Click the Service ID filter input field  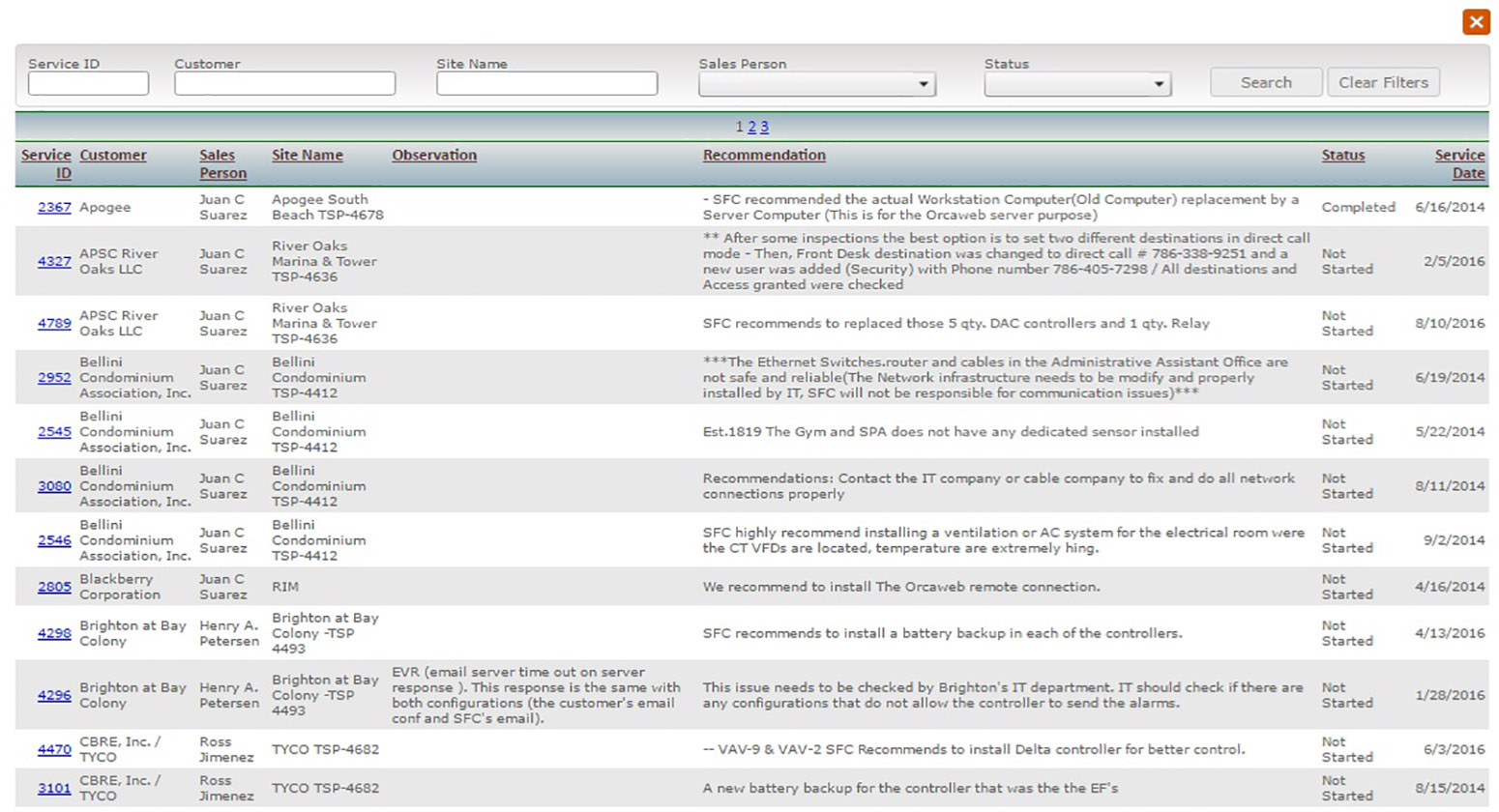pyautogui.click(x=88, y=84)
